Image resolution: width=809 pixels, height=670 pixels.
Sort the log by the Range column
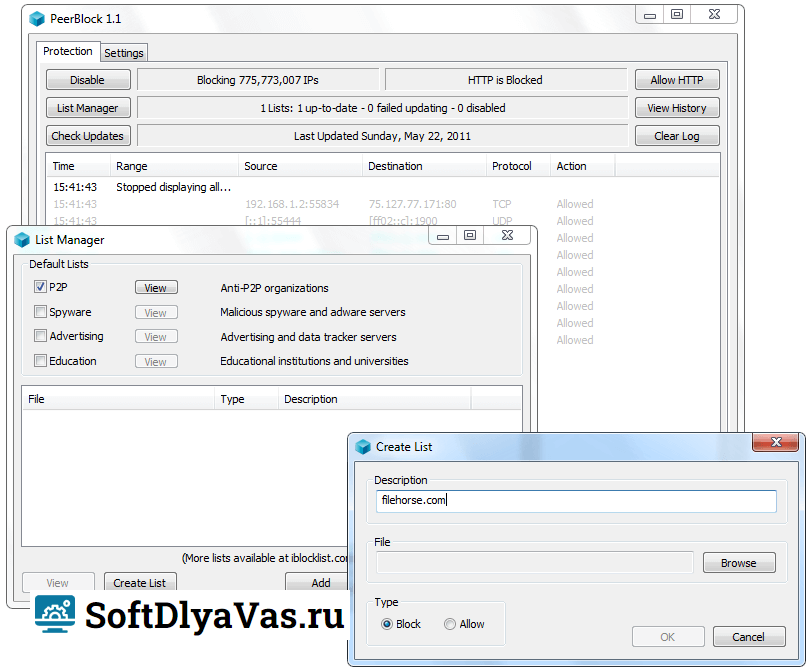[174, 166]
